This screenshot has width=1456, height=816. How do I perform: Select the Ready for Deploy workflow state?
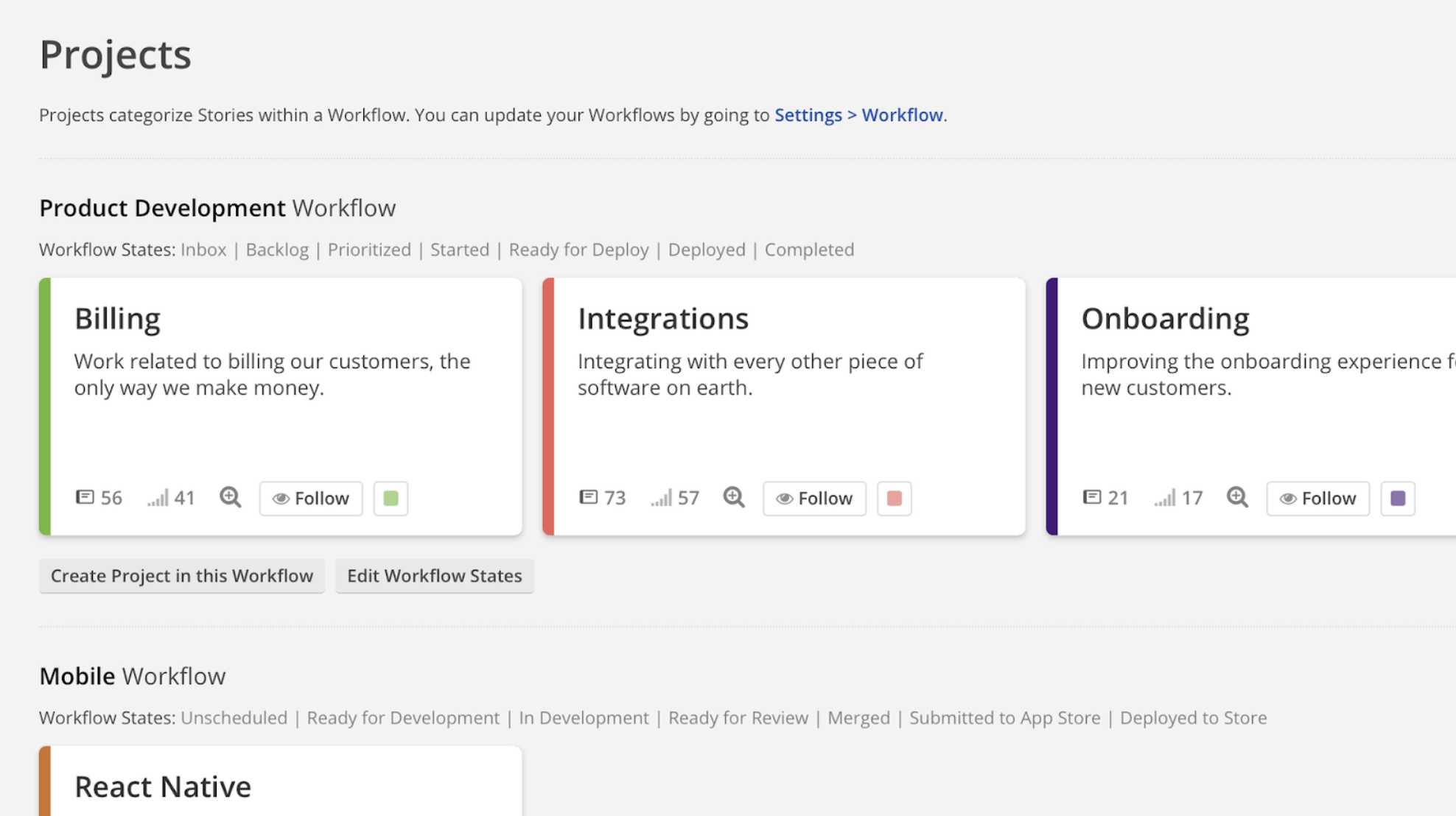tap(579, 250)
